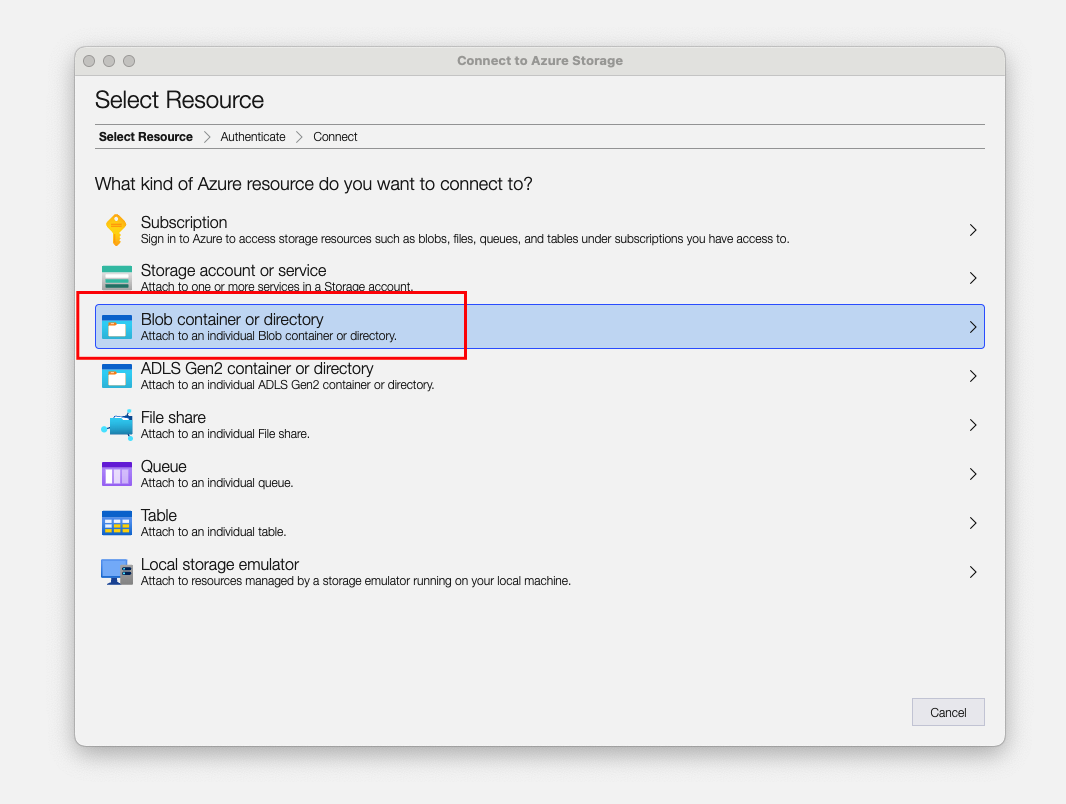This screenshot has height=804, width=1066.
Task: Expand the Blob container row chevron
Action: click(x=973, y=327)
